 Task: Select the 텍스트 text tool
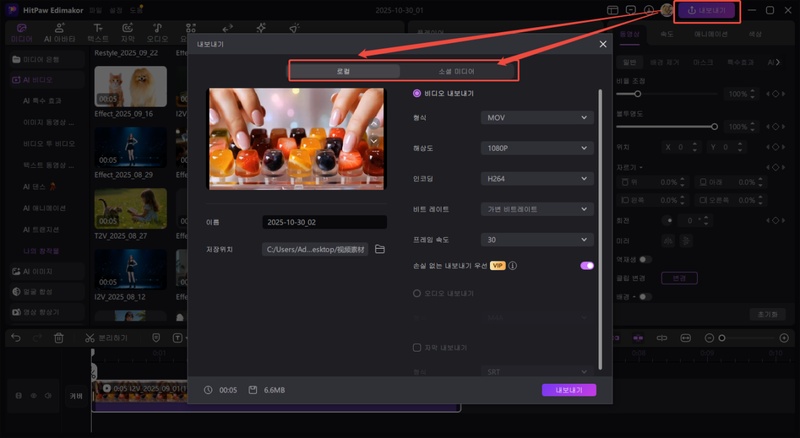(98, 33)
